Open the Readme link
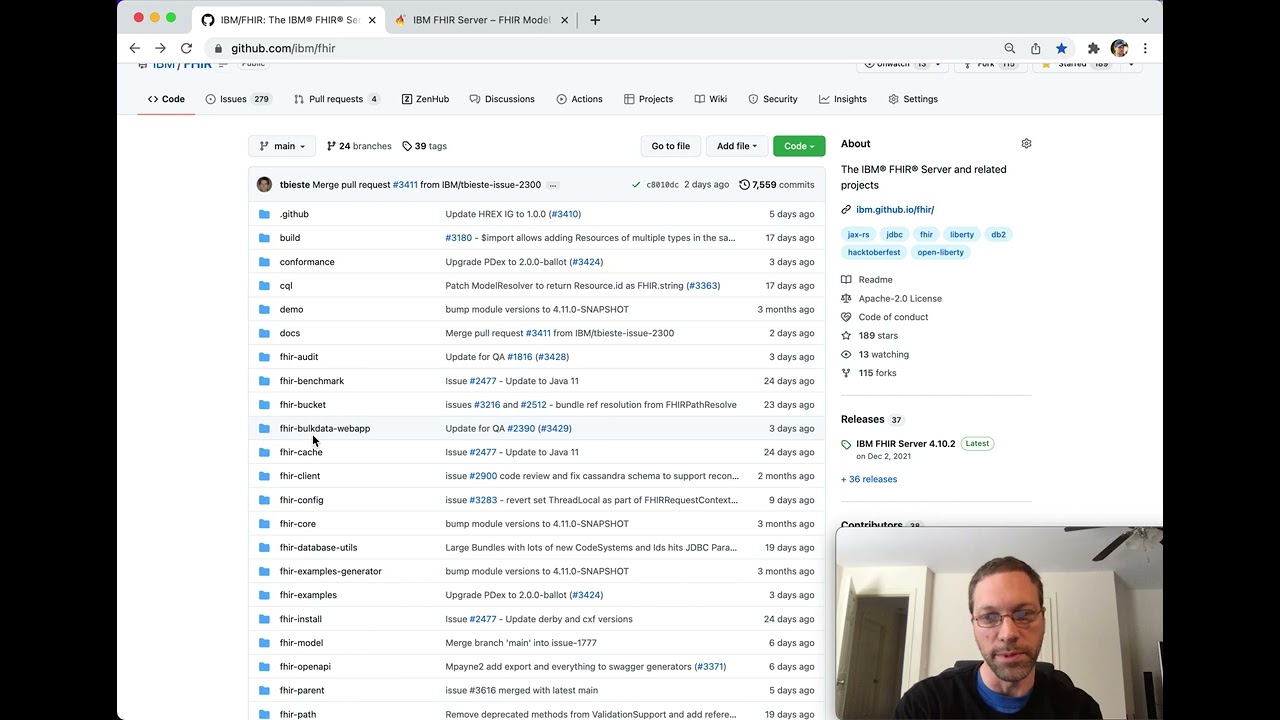Viewport: 1280px width, 720px height. point(875,280)
